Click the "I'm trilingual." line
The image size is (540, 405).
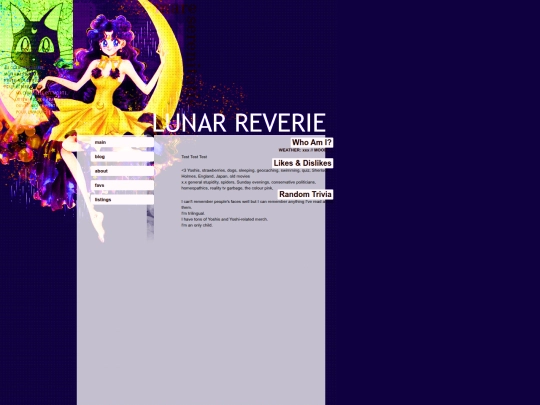(193, 214)
